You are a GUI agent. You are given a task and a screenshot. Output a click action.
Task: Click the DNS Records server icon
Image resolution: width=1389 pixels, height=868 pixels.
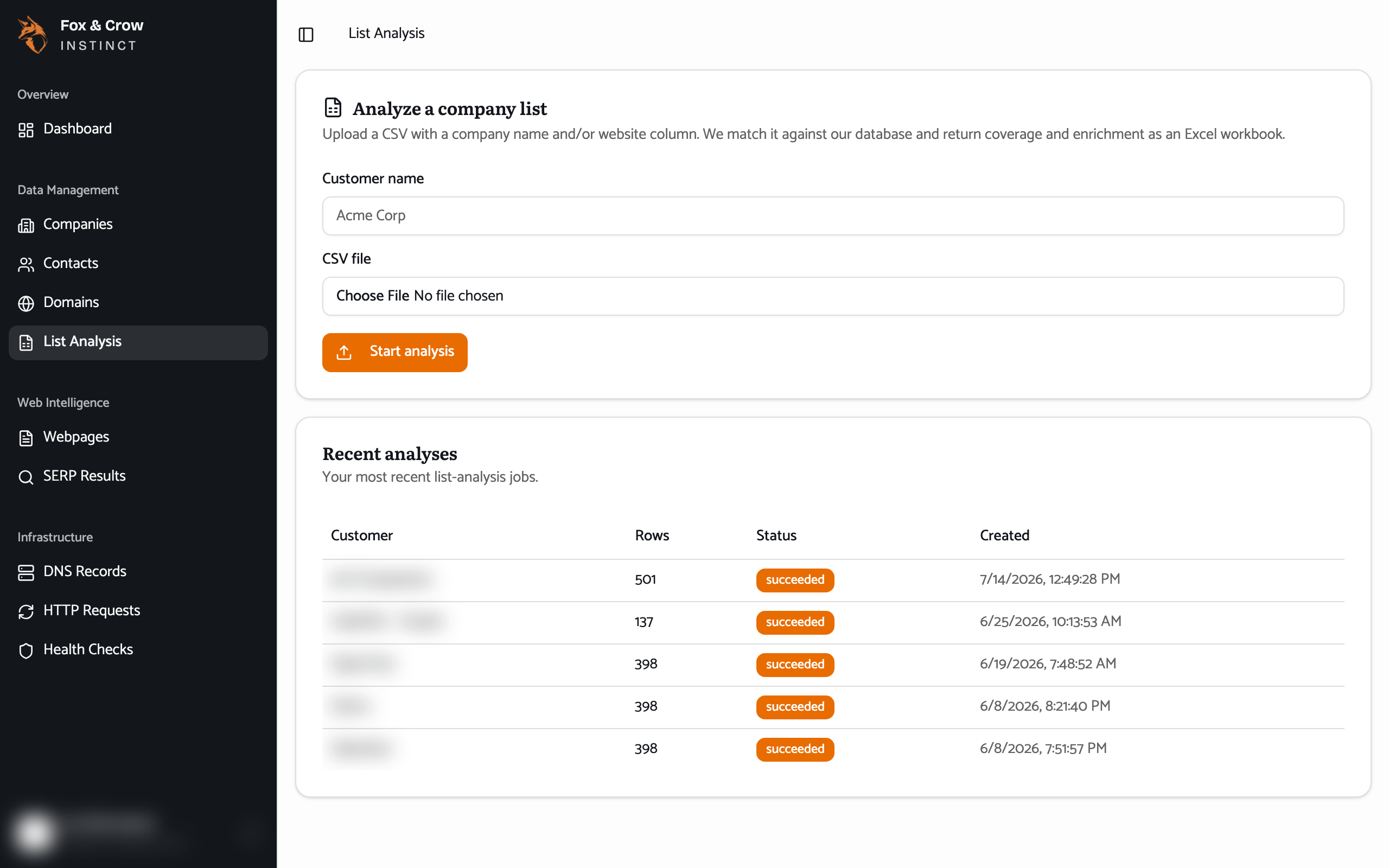pos(26,572)
